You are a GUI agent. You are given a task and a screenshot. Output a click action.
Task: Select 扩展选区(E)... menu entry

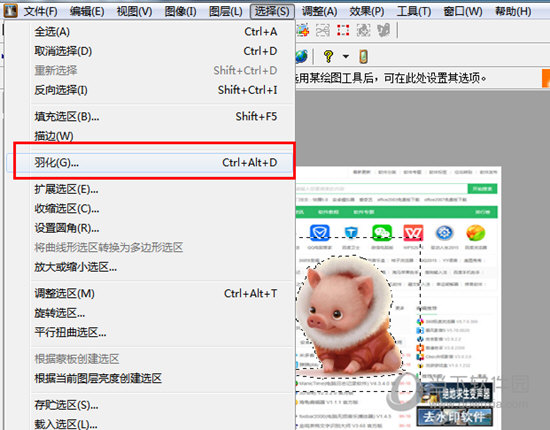pyautogui.click(x=150, y=189)
